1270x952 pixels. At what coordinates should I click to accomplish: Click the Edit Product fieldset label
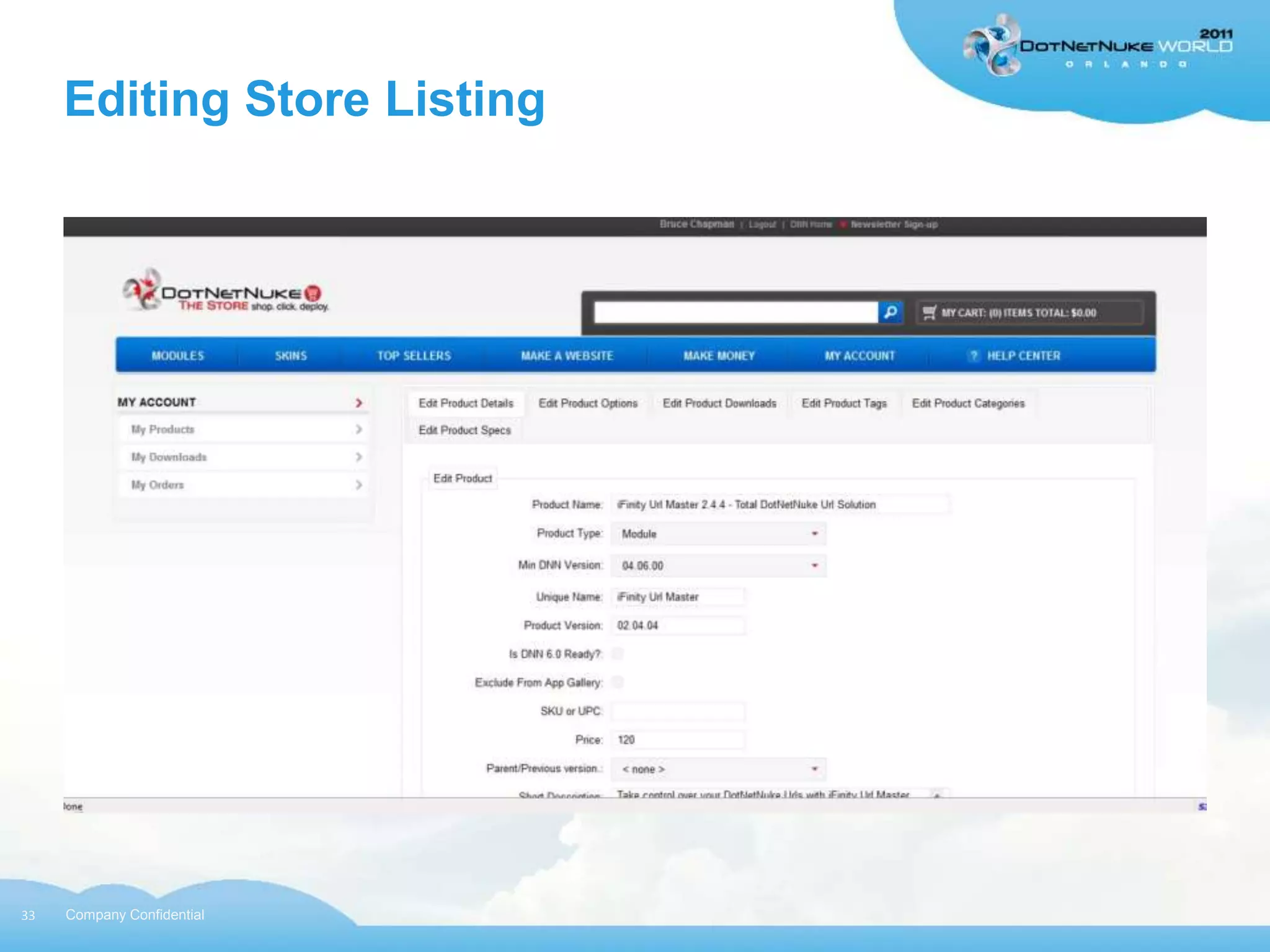pyautogui.click(x=463, y=478)
